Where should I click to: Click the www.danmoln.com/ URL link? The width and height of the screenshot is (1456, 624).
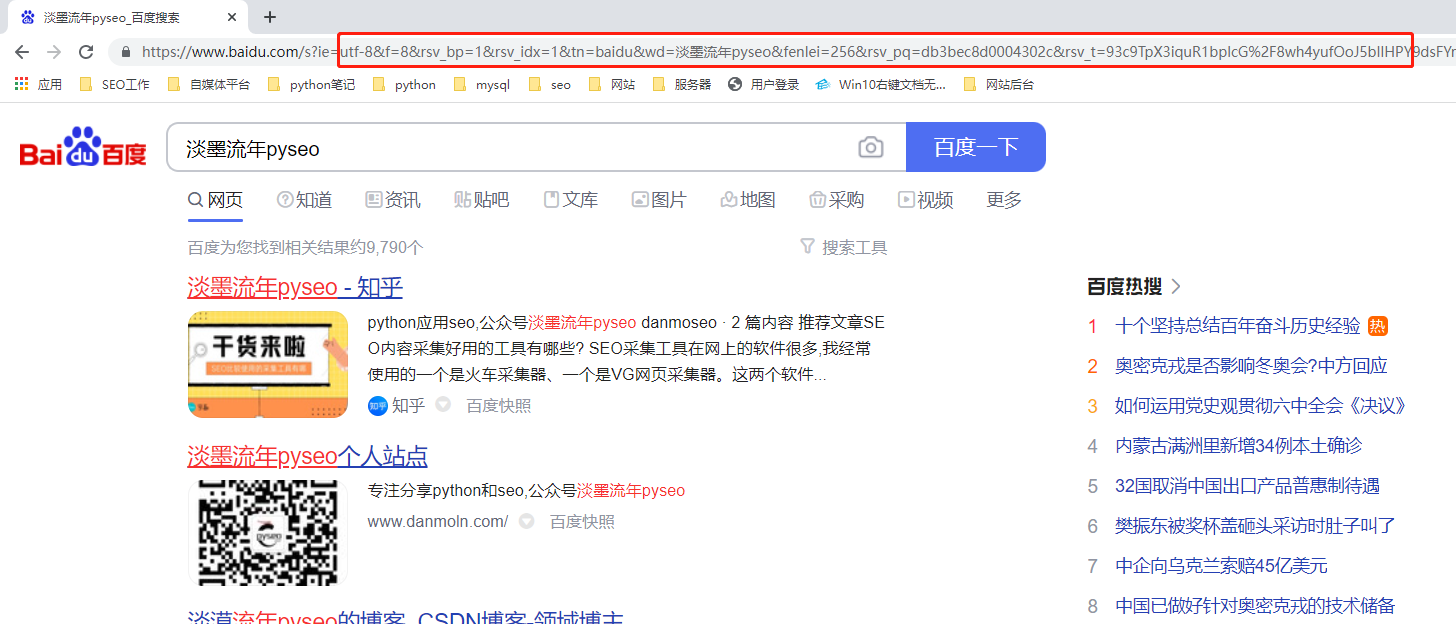tap(438, 522)
